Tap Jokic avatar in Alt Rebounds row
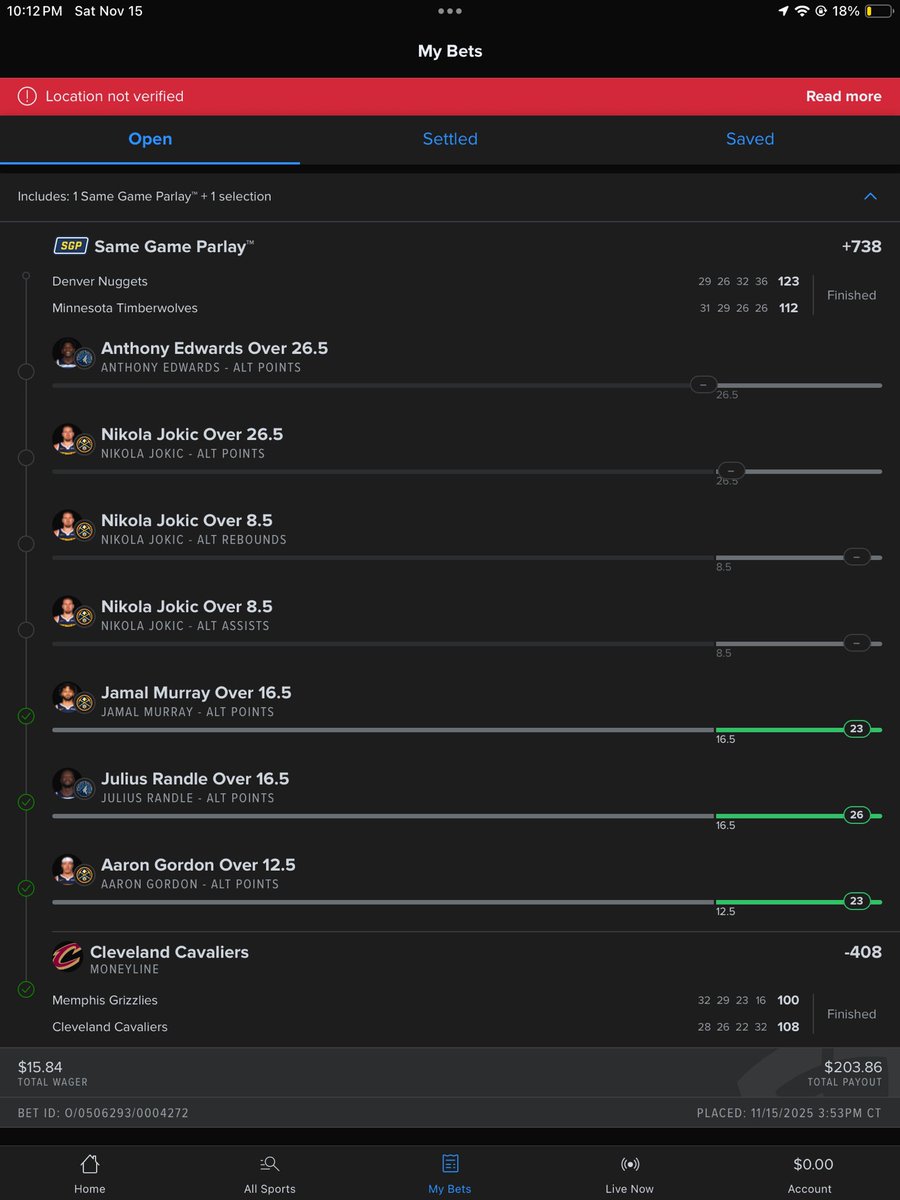900x1200 pixels. coord(73,526)
